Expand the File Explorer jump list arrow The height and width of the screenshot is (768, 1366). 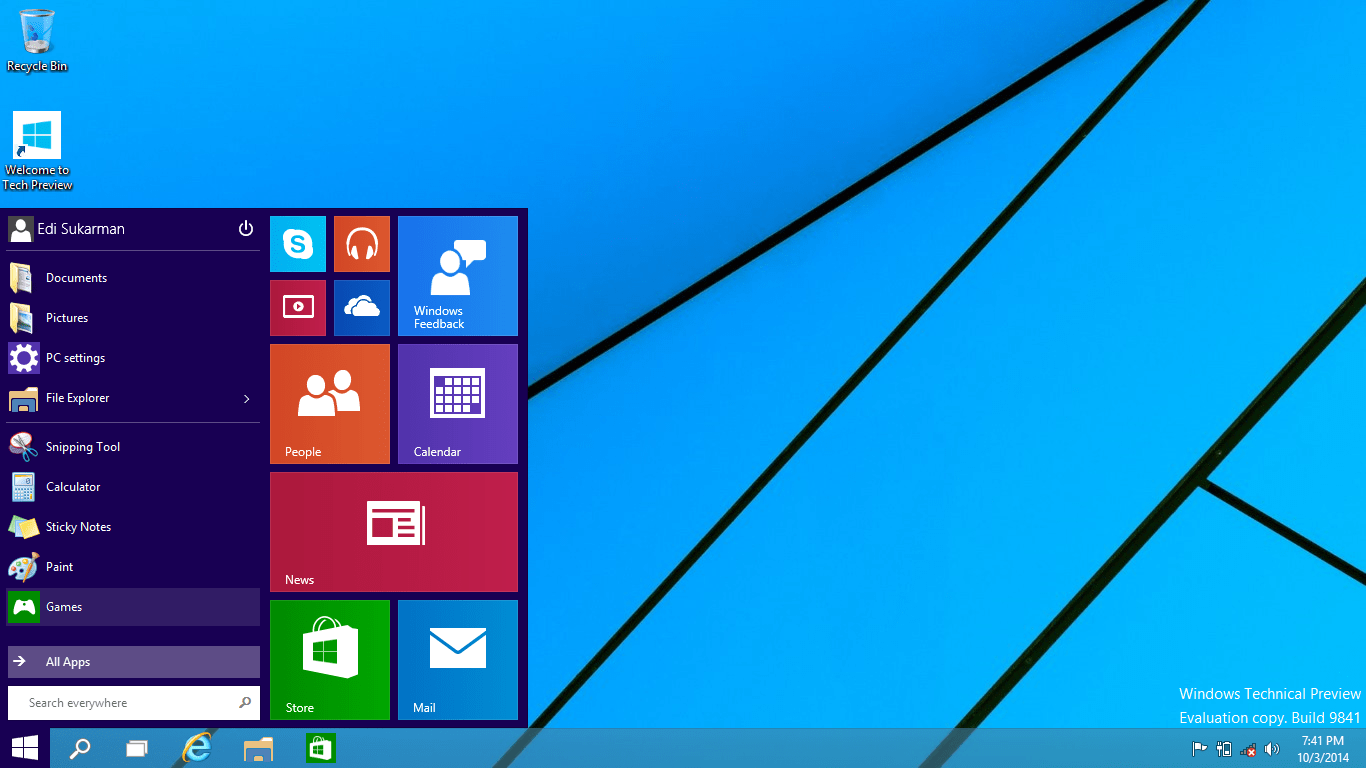pyautogui.click(x=247, y=399)
